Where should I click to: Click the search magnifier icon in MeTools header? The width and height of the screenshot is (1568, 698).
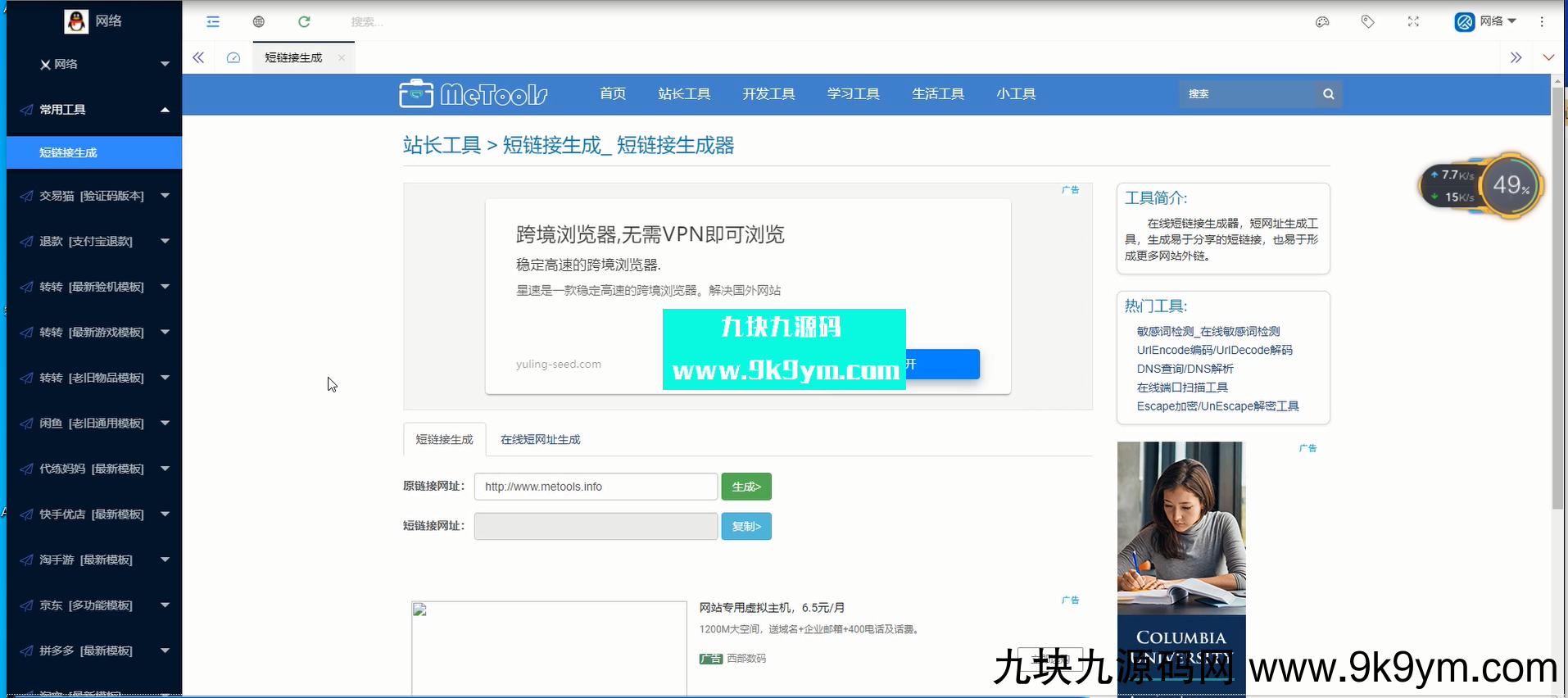click(1328, 94)
